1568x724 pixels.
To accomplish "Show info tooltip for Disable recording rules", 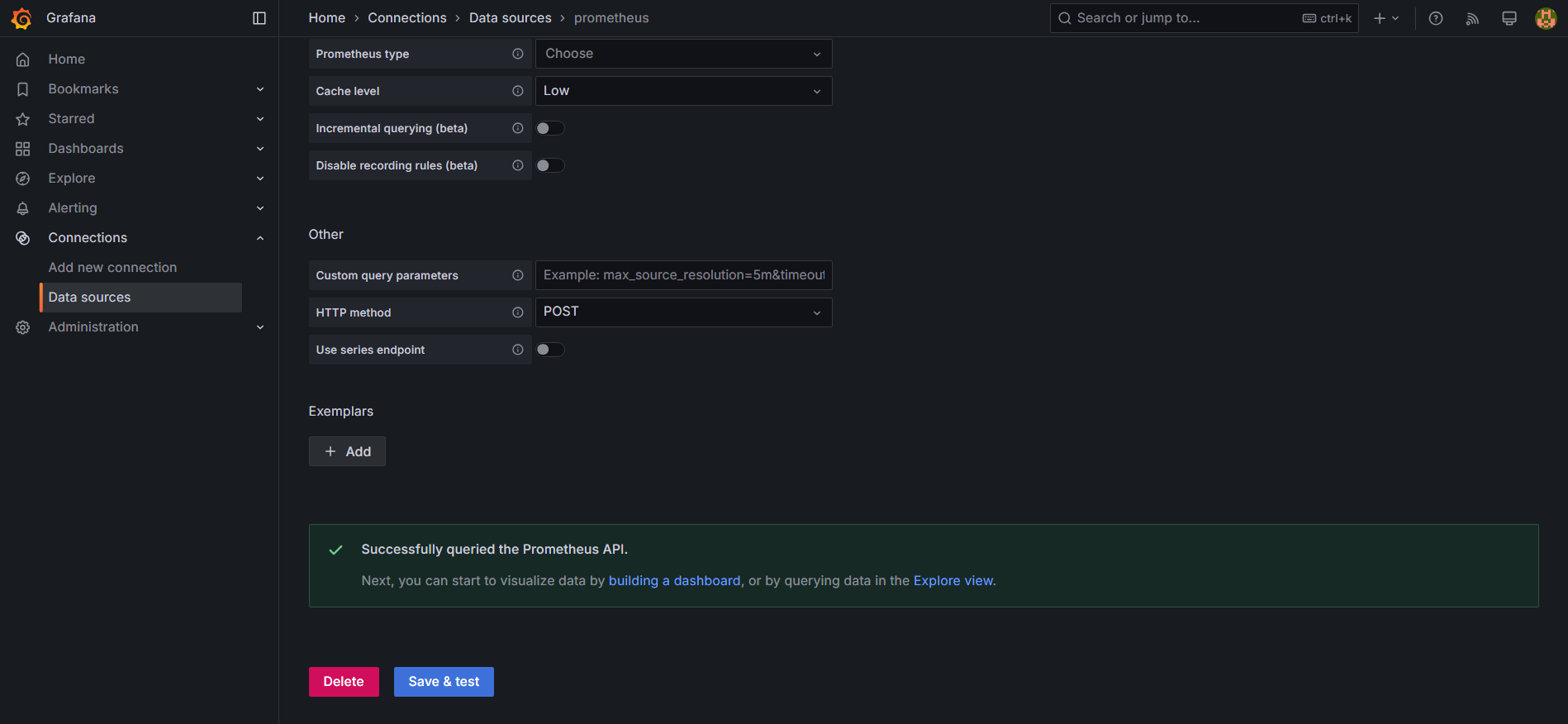I will (x=518, y=165).
